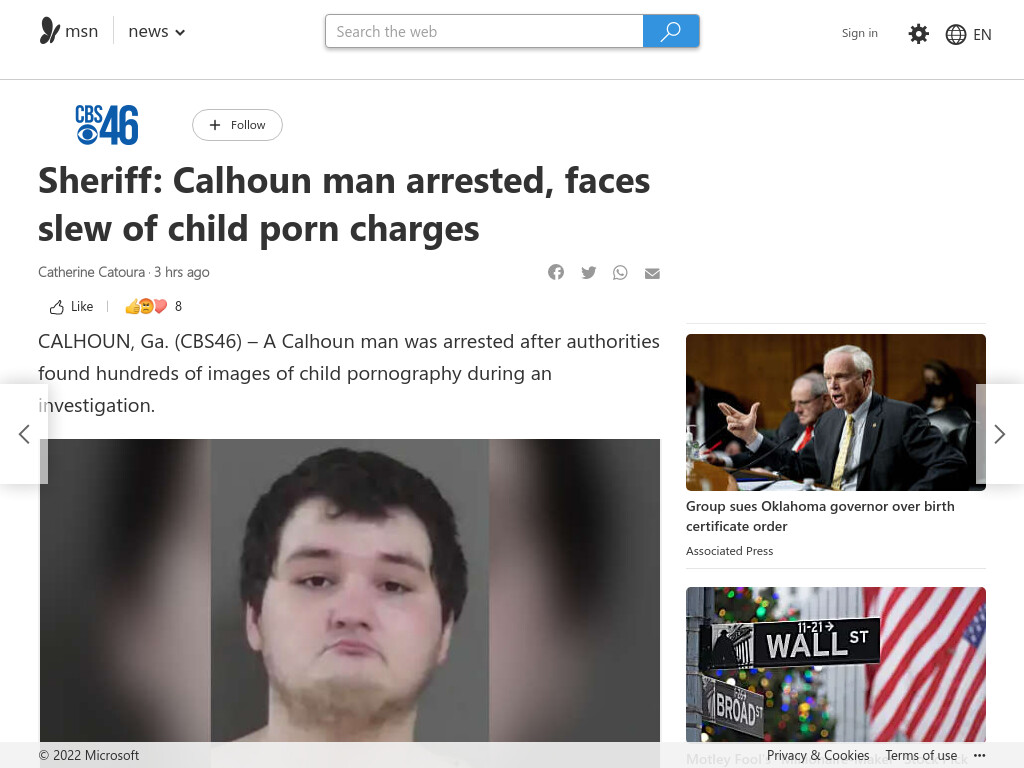Open Privacy & Cookies link
Screen dimensions: 1024x768
coord(818,755)
